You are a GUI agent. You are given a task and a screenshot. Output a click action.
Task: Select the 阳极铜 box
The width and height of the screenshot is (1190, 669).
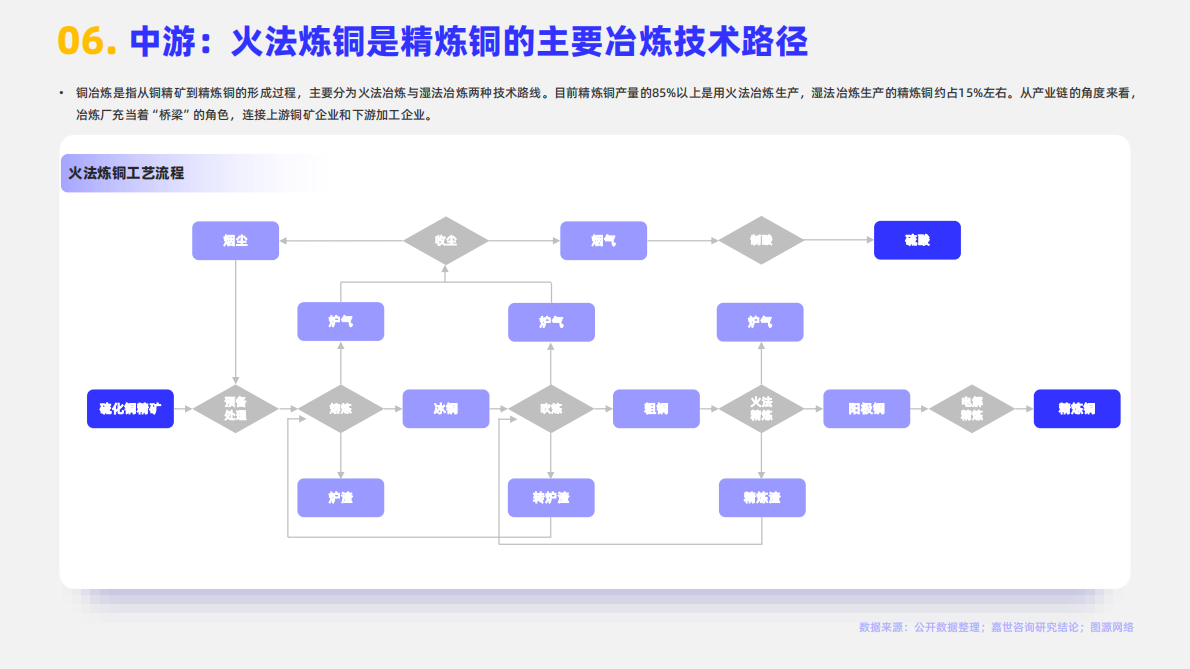pyautogui.click(x=867, y=409)
